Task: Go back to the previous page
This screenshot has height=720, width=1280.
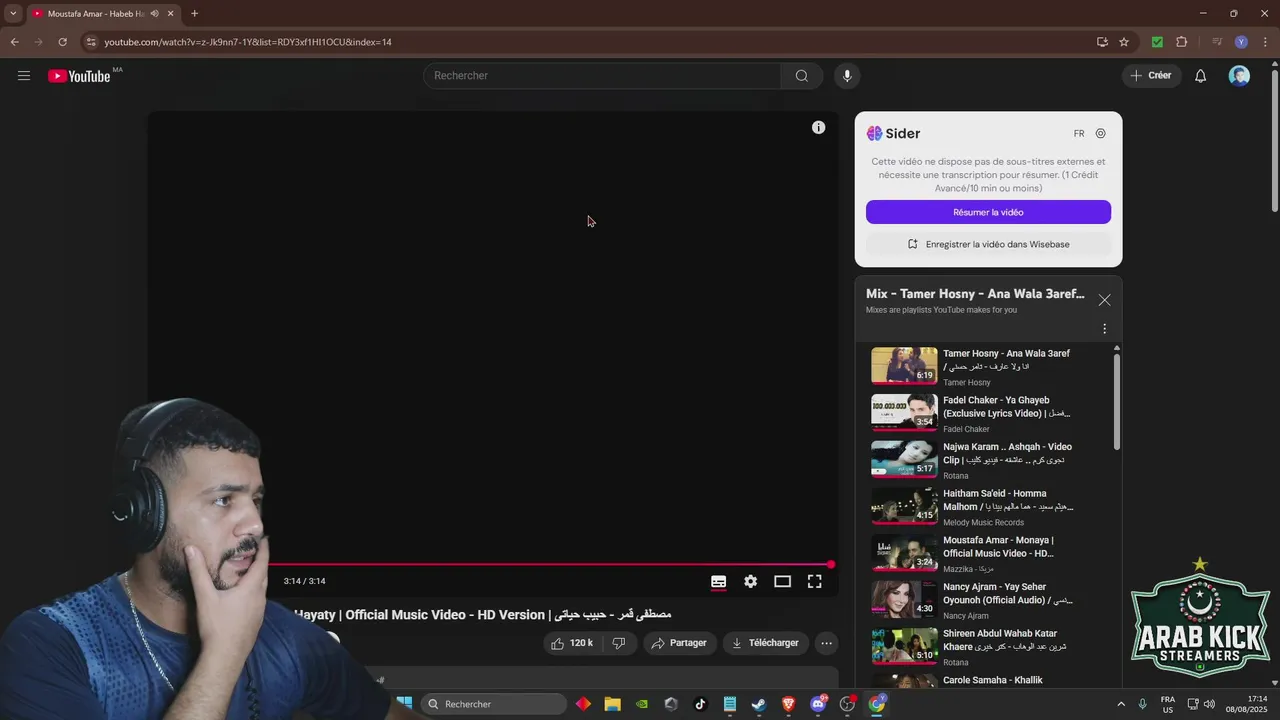Action: point(14,42)
